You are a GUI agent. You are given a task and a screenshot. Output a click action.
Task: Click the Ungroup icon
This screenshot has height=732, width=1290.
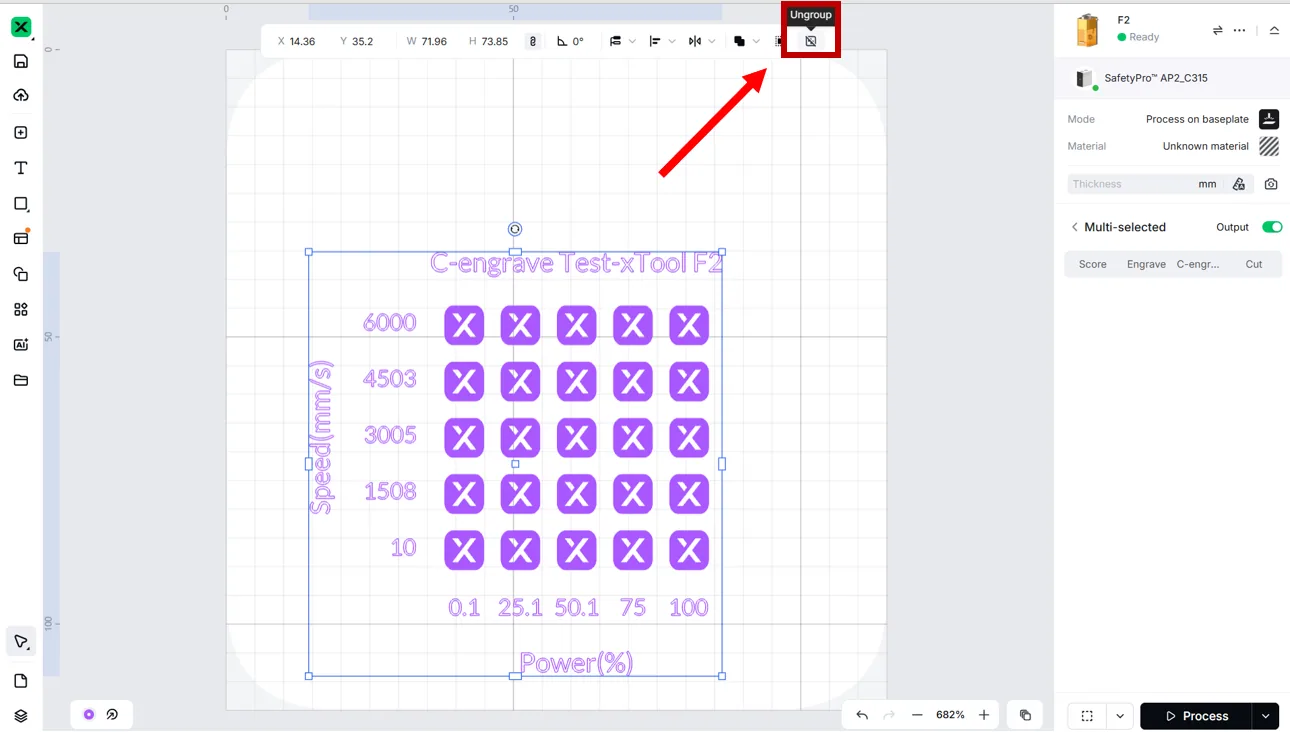coord(811,41)
